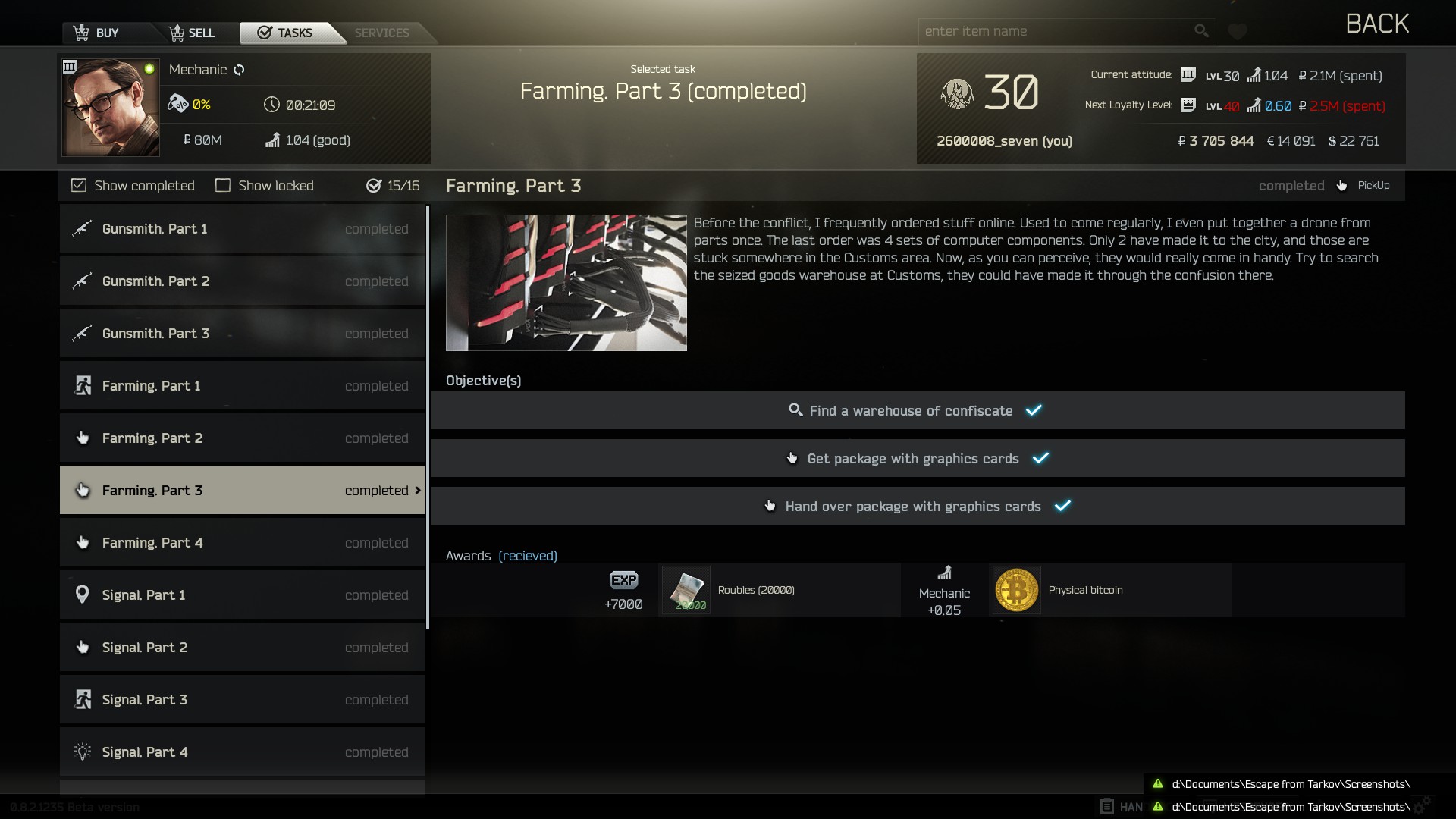Click the 15/16 completed tasks check indicator
The height and width of the screenshot is (819, 1456).
[x=374, y=186]
